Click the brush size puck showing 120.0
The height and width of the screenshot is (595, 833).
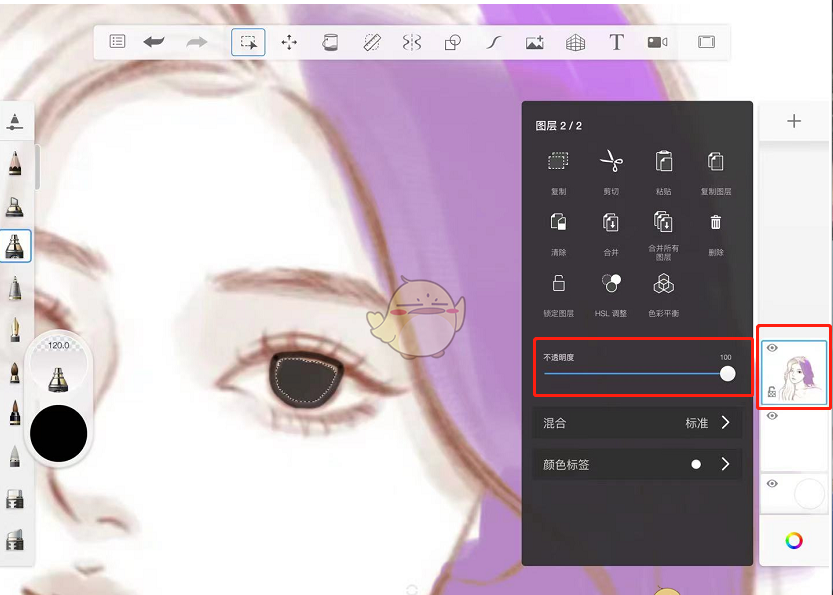click(x=58, y=366)
